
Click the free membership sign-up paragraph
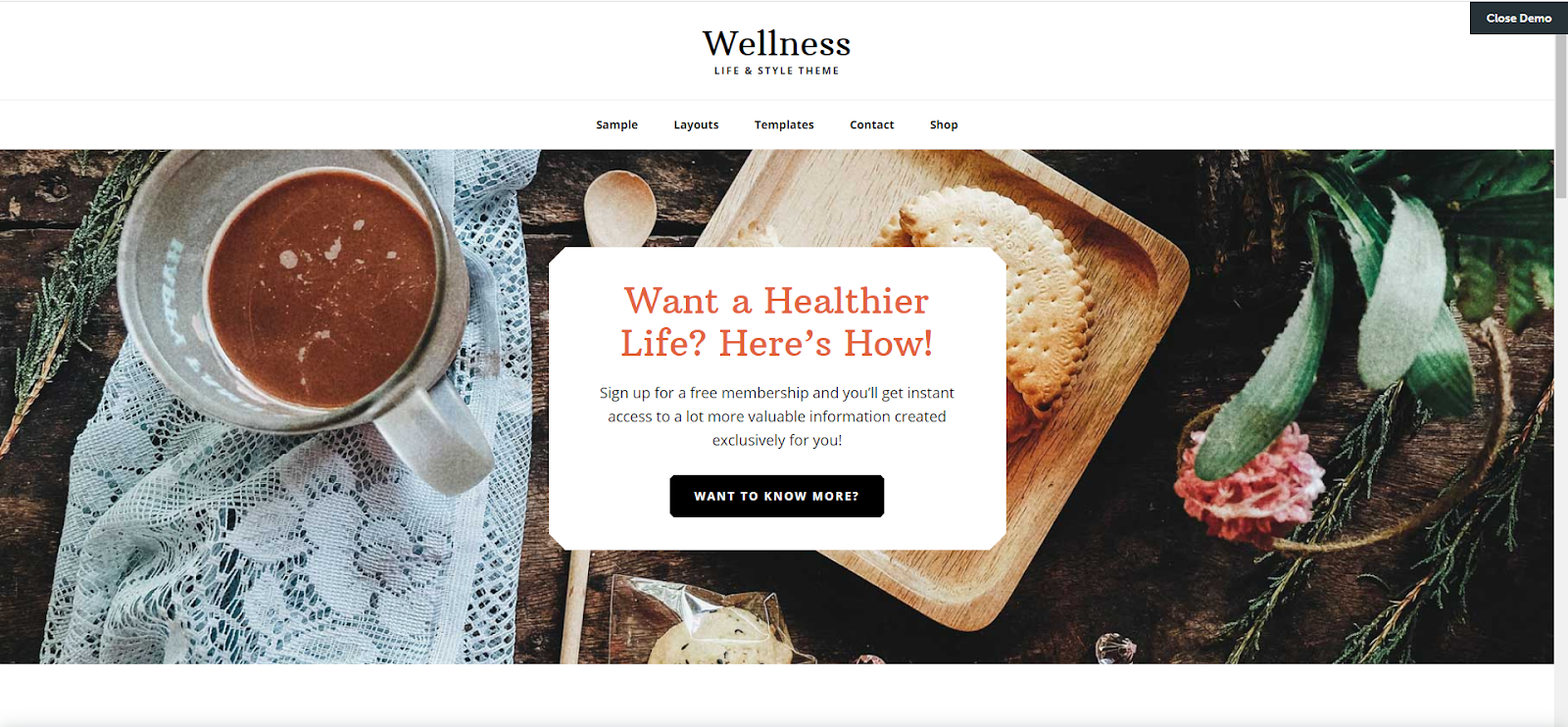(x=776, y=416)
